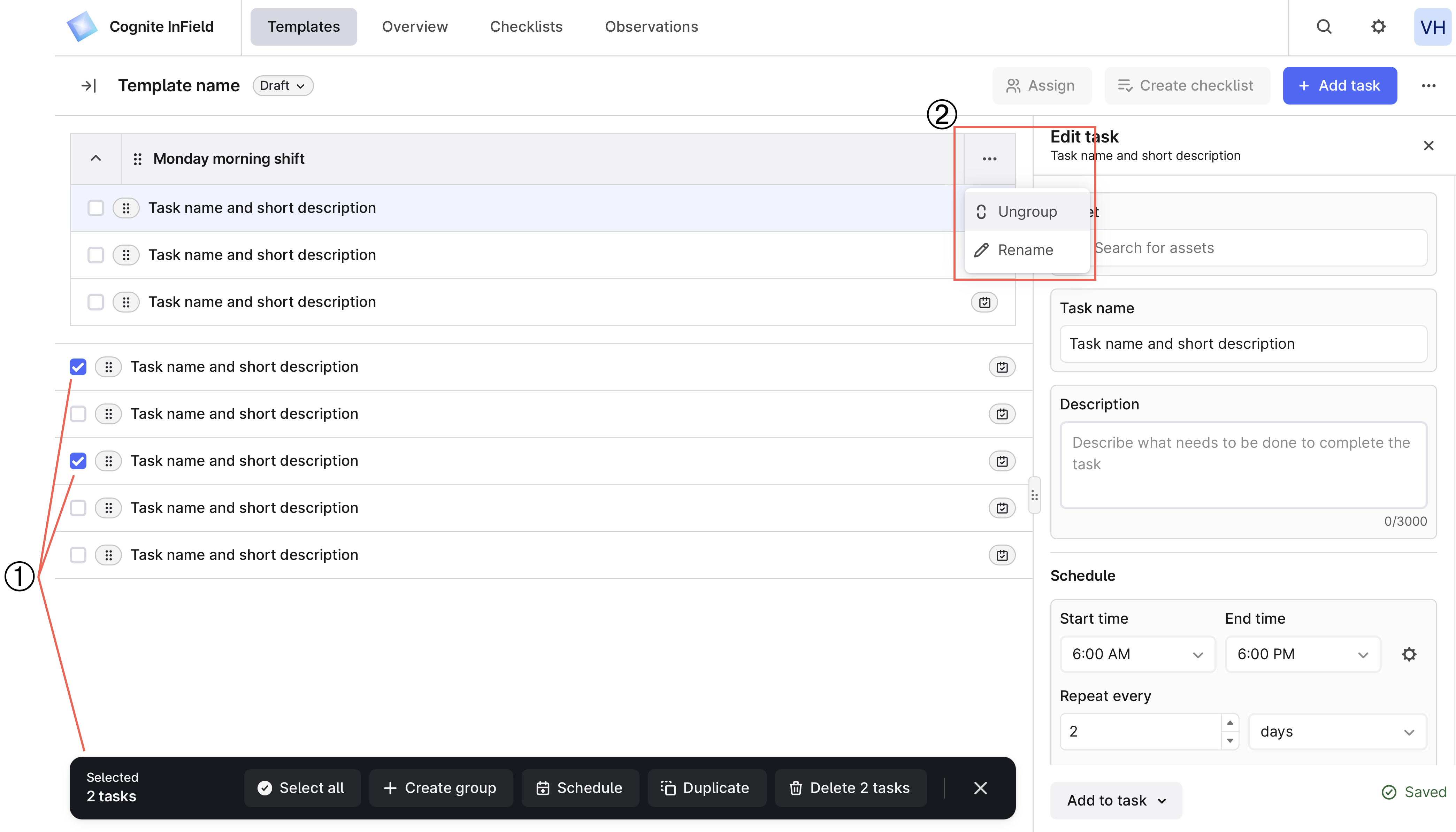This screenshot has width=1456, height=832.
Task: Uncheck the first selected task row
Action: click(78, 366)
